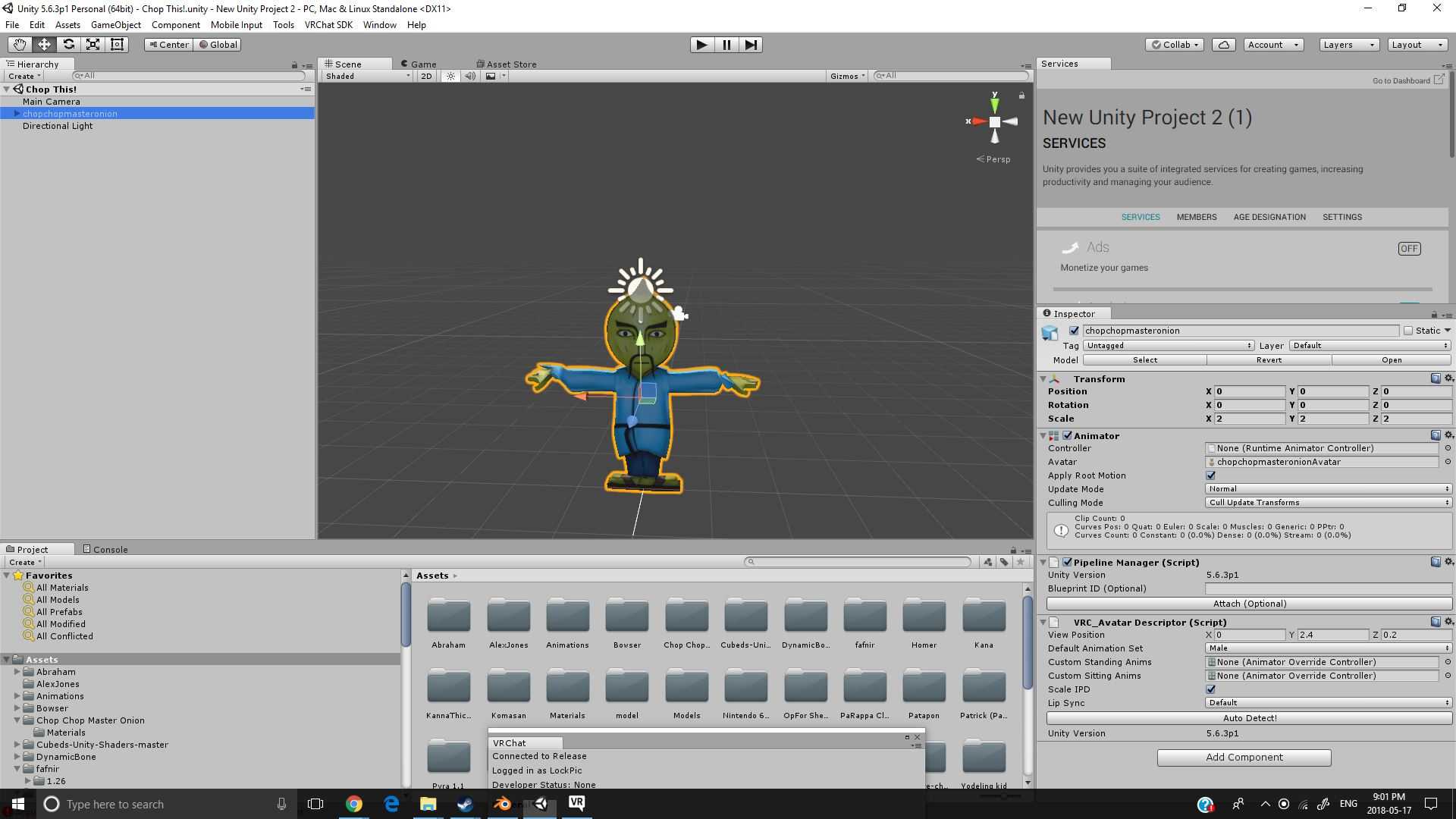Select the Scale tool icon

[93, 45]
